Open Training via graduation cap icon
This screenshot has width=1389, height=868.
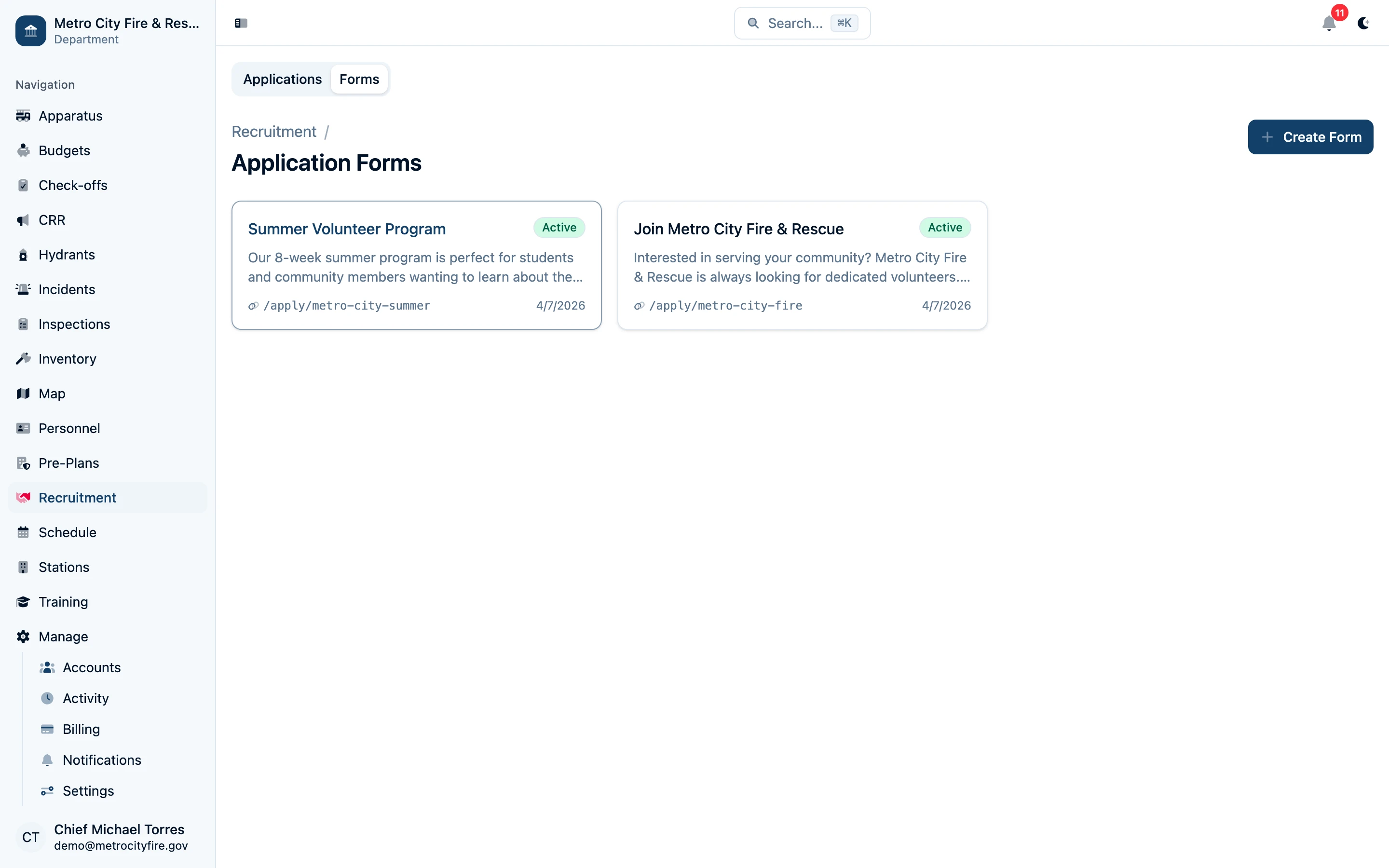[24, 602]
